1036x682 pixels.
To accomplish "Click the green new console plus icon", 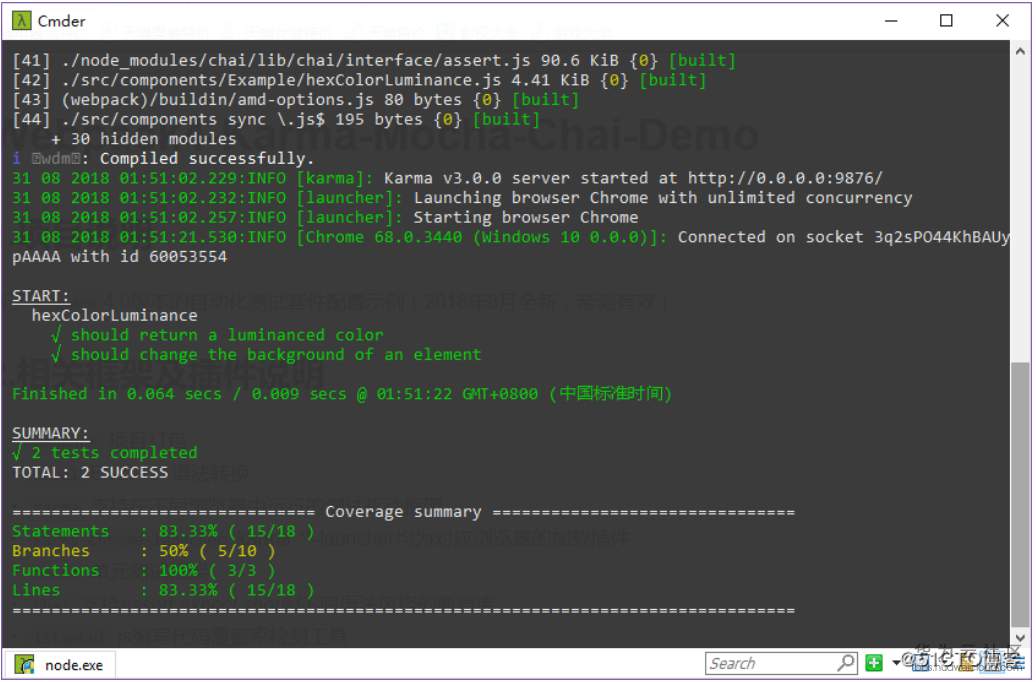I will pyautogui.click(x=873, y=663).
